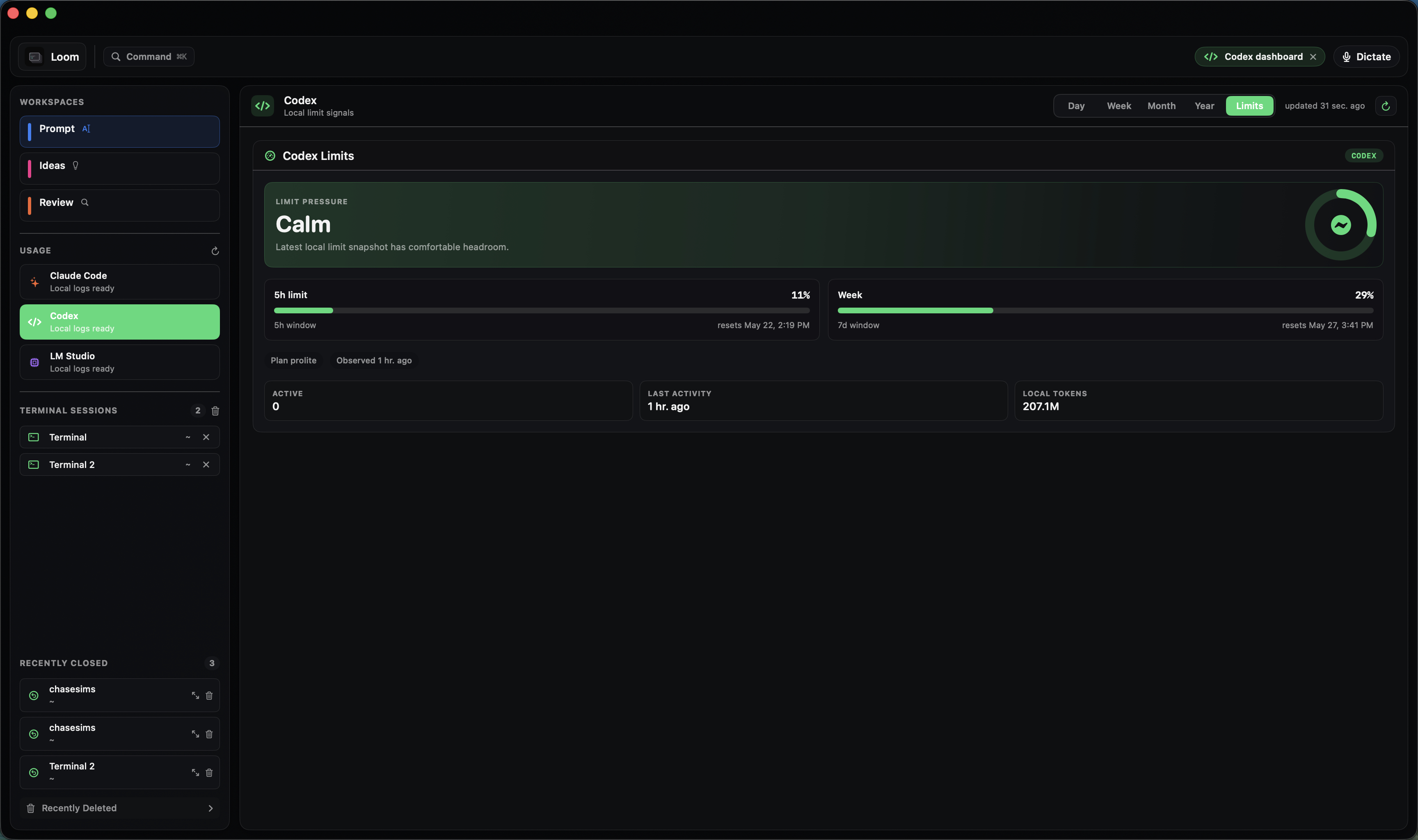The height and width of the screenshot is (840, 1418).
Task: Click resets May 27, 3:41 PM text
Action: pyautogui.click(x=1327, y=325)
